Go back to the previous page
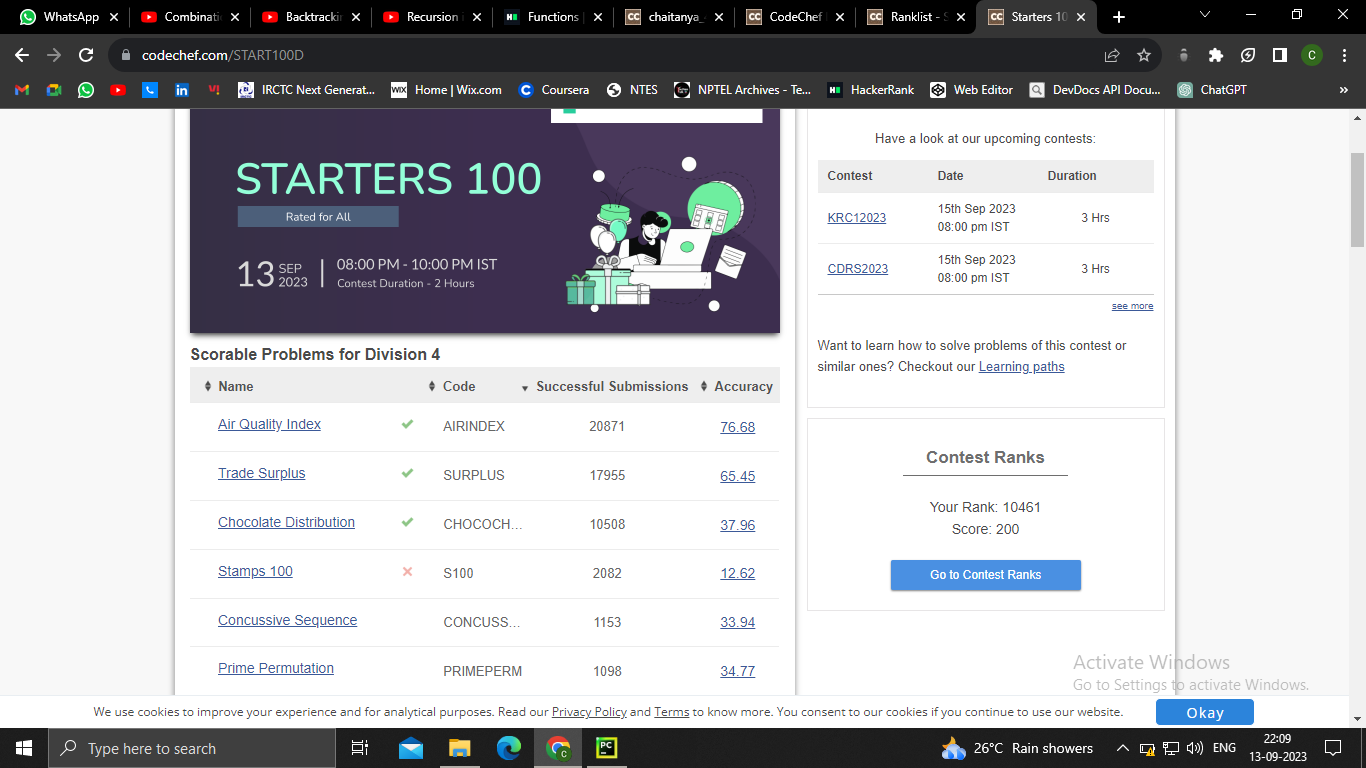Screen dimensions: 1366x768 click(22, 55)
